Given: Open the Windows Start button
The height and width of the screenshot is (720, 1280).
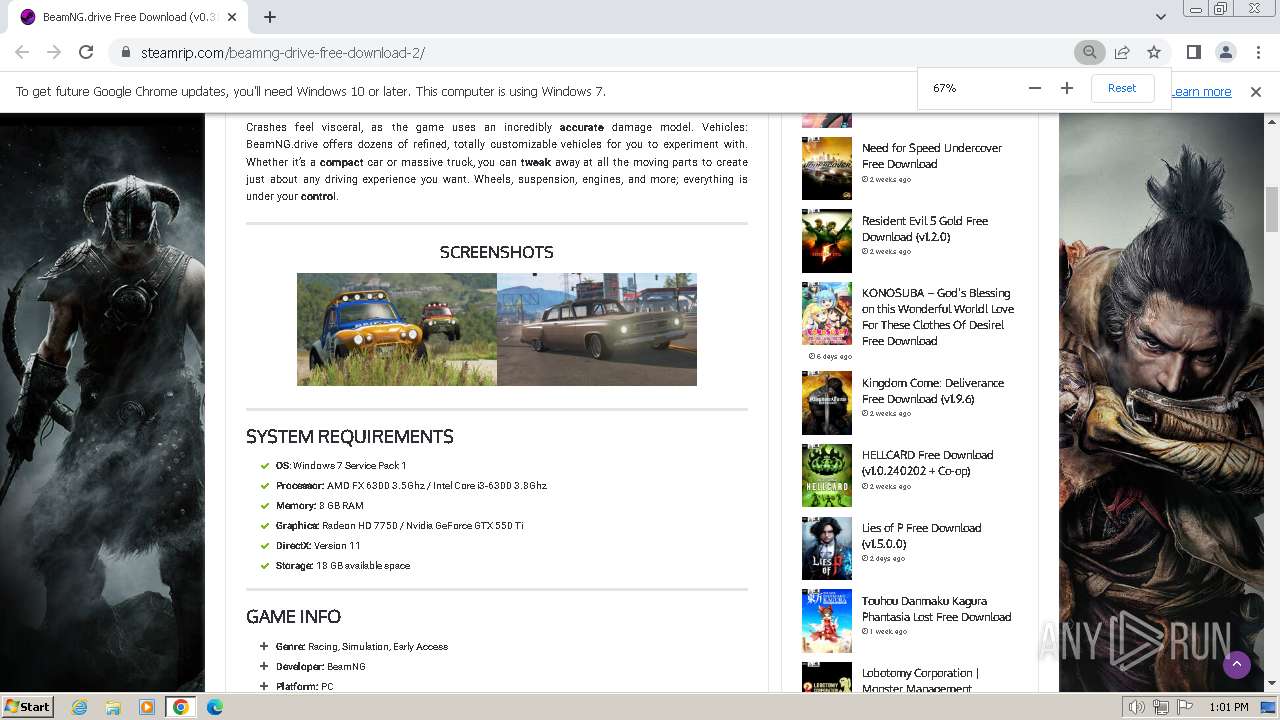Looking at the screenshot, I should click(x=28, y=706).
